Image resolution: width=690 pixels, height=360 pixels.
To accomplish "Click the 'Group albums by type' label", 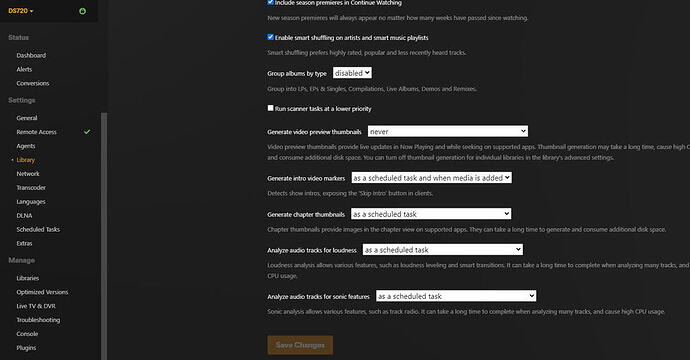I will click(x=297, y=73).
